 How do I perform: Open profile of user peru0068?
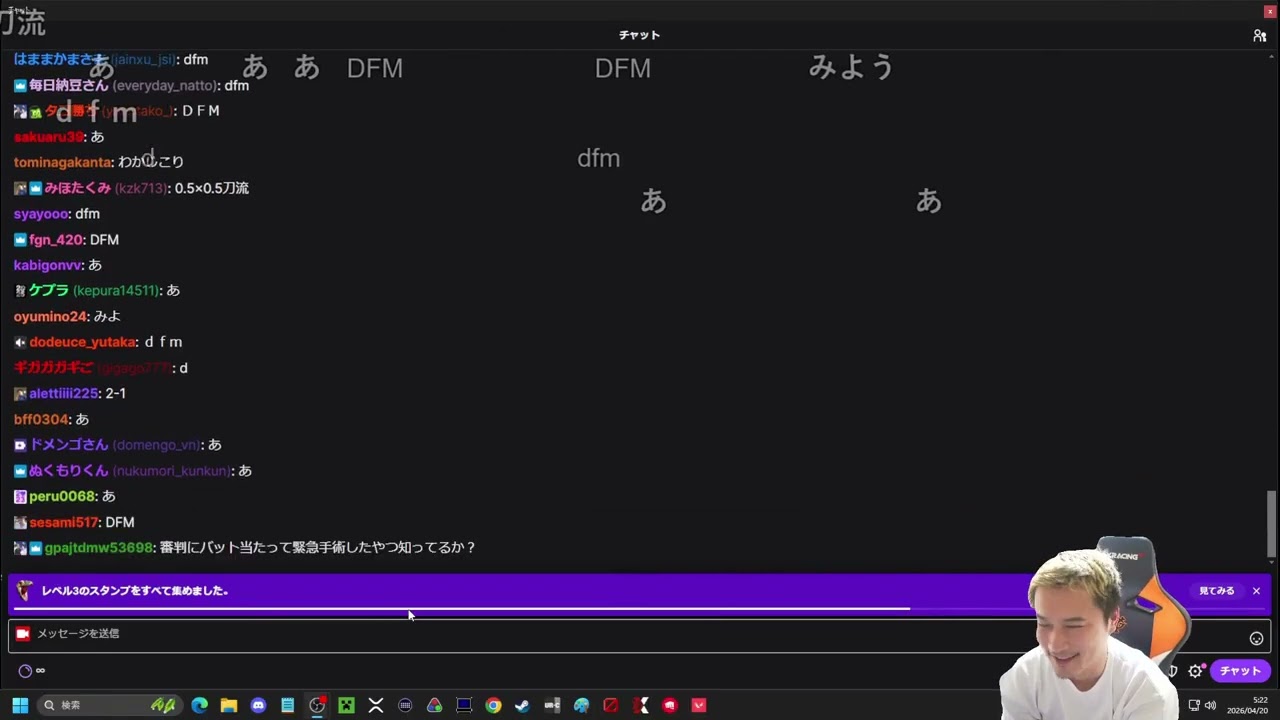click(62, 497)
